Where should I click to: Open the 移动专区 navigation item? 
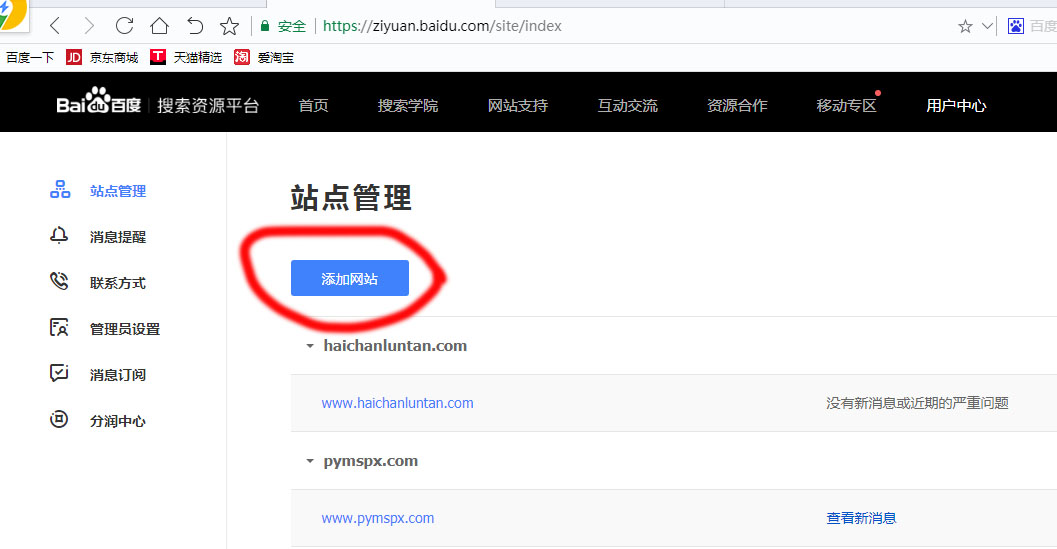coord(847,106)
